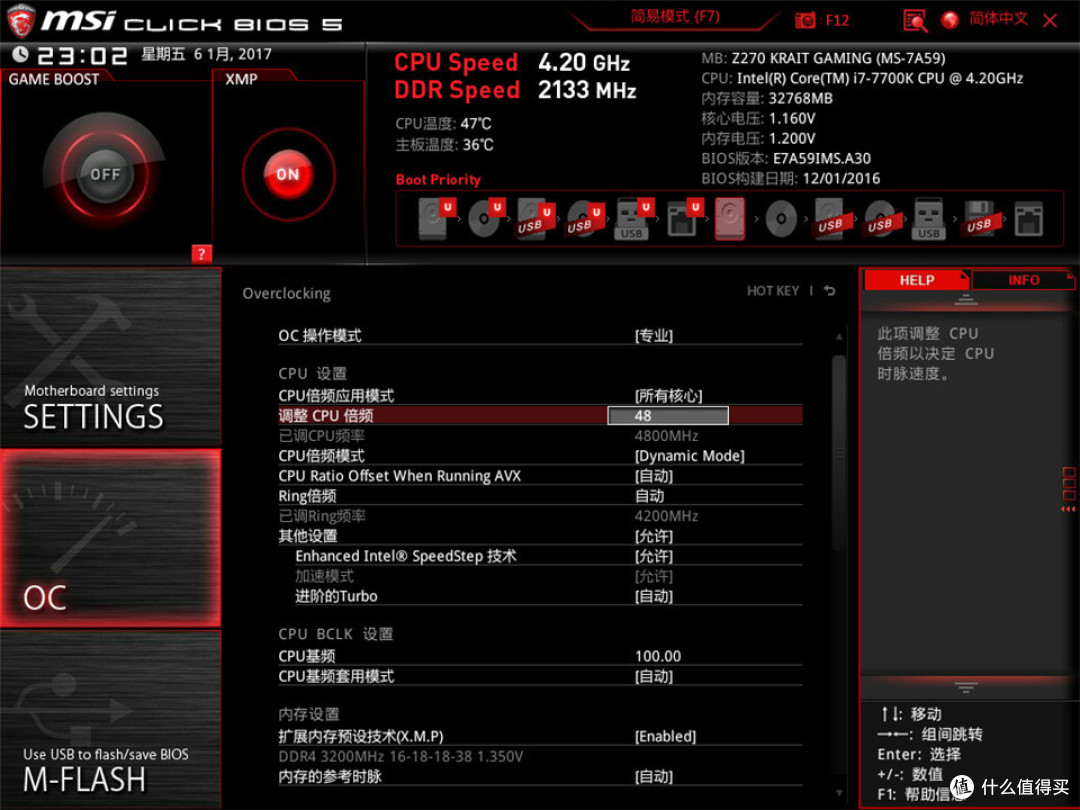Screen dimensions: 1080x810
Task: Open the BIOS search magnifier icon
Action: tap(915, 21)
